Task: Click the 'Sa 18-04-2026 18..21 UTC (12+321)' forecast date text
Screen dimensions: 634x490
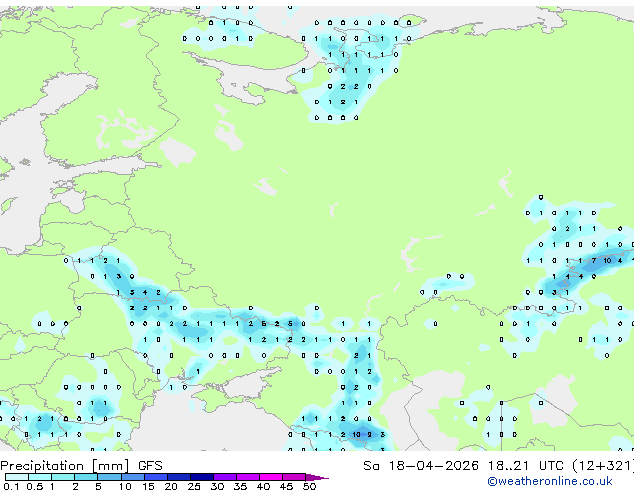Action: coord(498,466)
